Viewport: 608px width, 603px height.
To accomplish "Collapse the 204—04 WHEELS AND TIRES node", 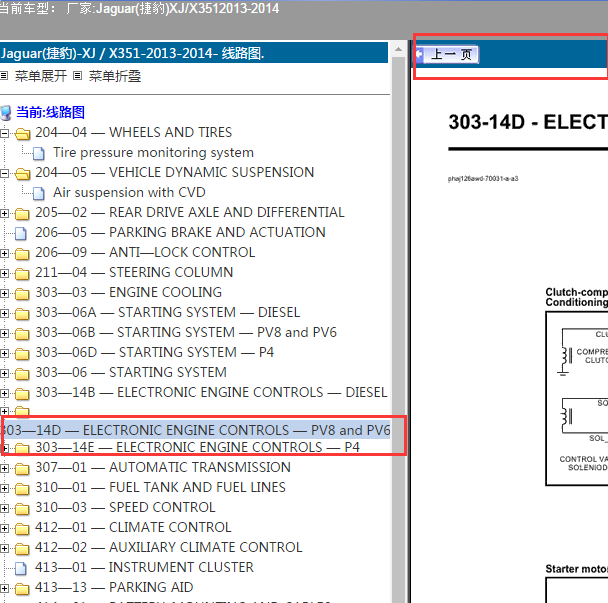I will (x=4, y=134).
